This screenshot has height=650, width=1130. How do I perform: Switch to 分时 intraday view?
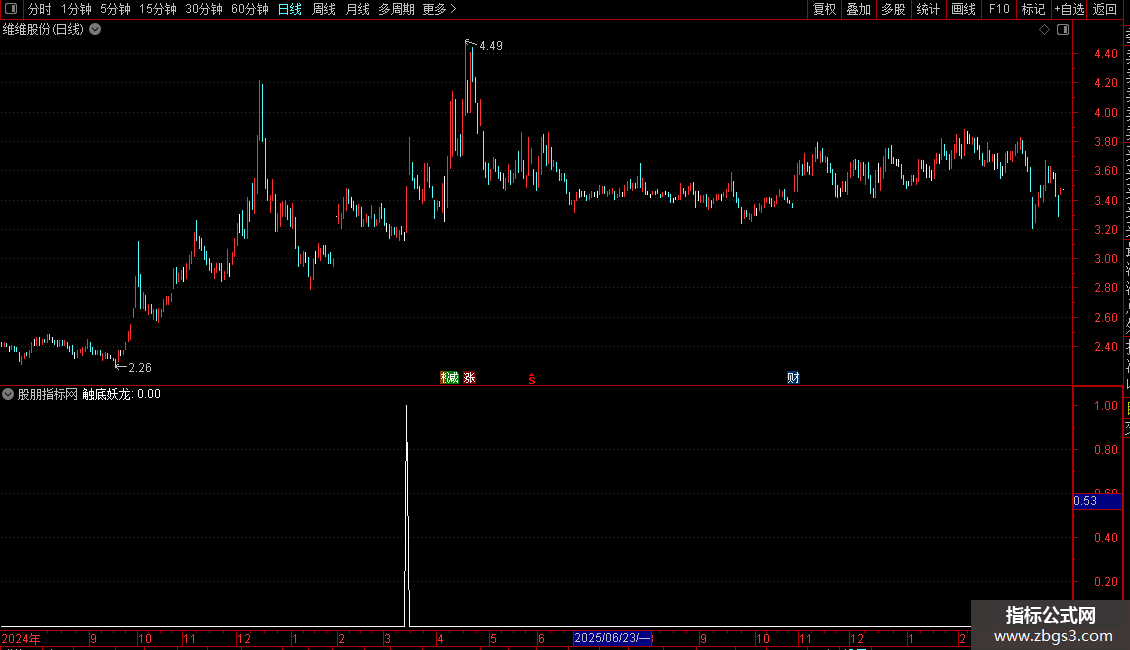tap(40, 9)
